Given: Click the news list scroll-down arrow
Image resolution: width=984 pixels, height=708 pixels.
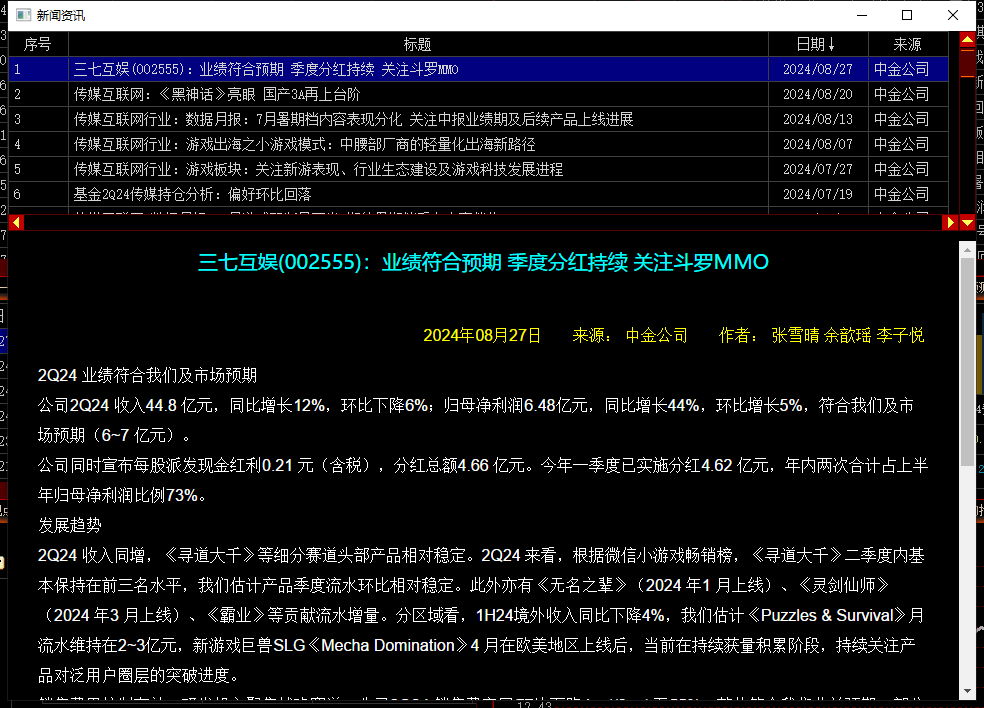Looking at the screenshot, I should (x=967, y=223).
